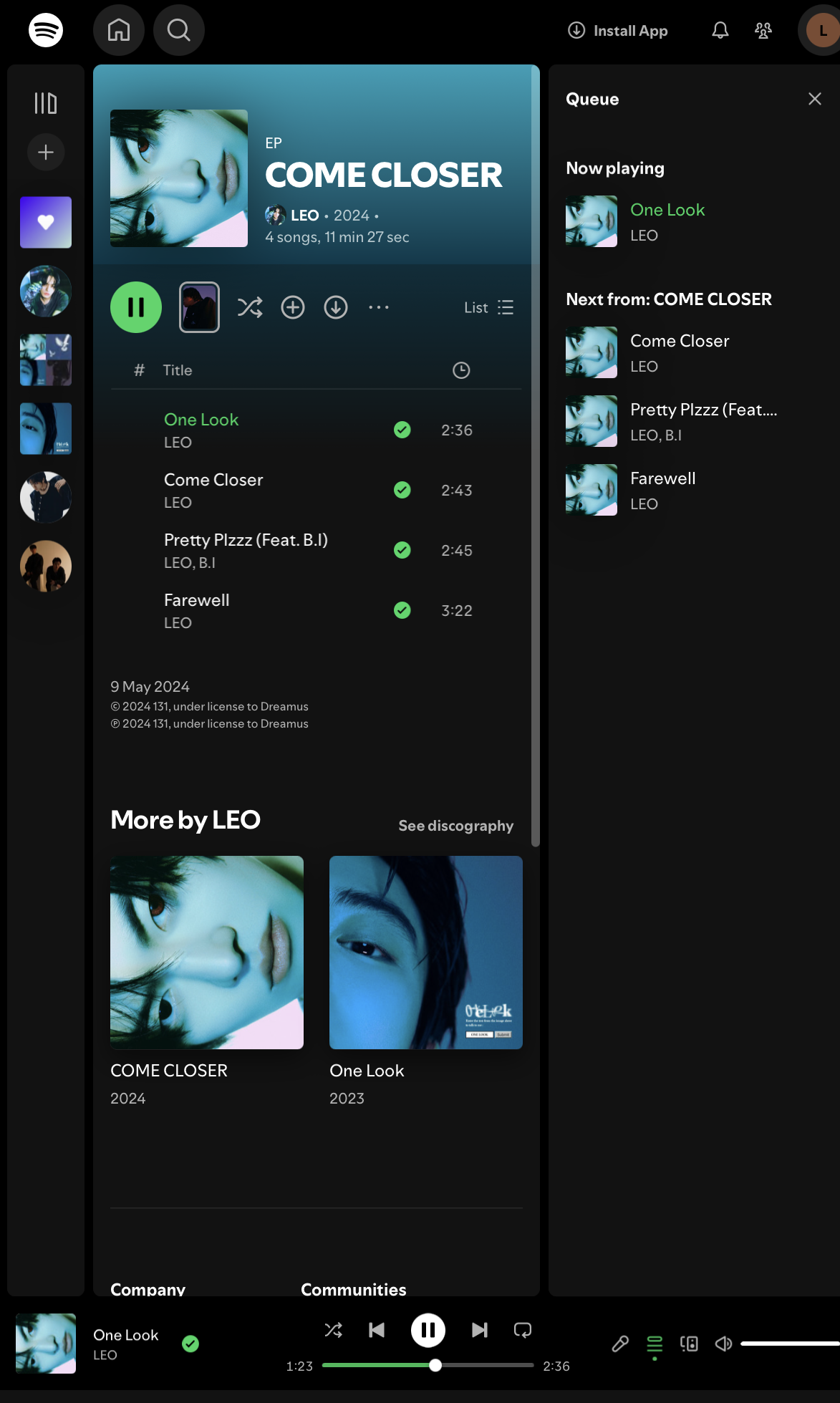Image resolution: width=840 pixels, height=1403 pixels.
Task: Open LEO artist link in album header
Action: (x=304, y=216)
